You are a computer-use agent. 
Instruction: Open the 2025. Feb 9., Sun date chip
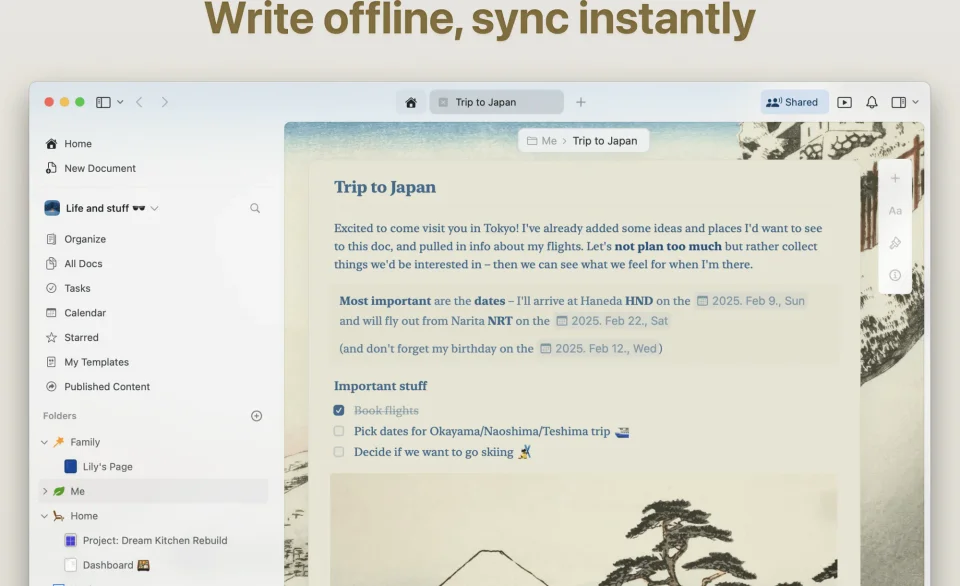751,301
